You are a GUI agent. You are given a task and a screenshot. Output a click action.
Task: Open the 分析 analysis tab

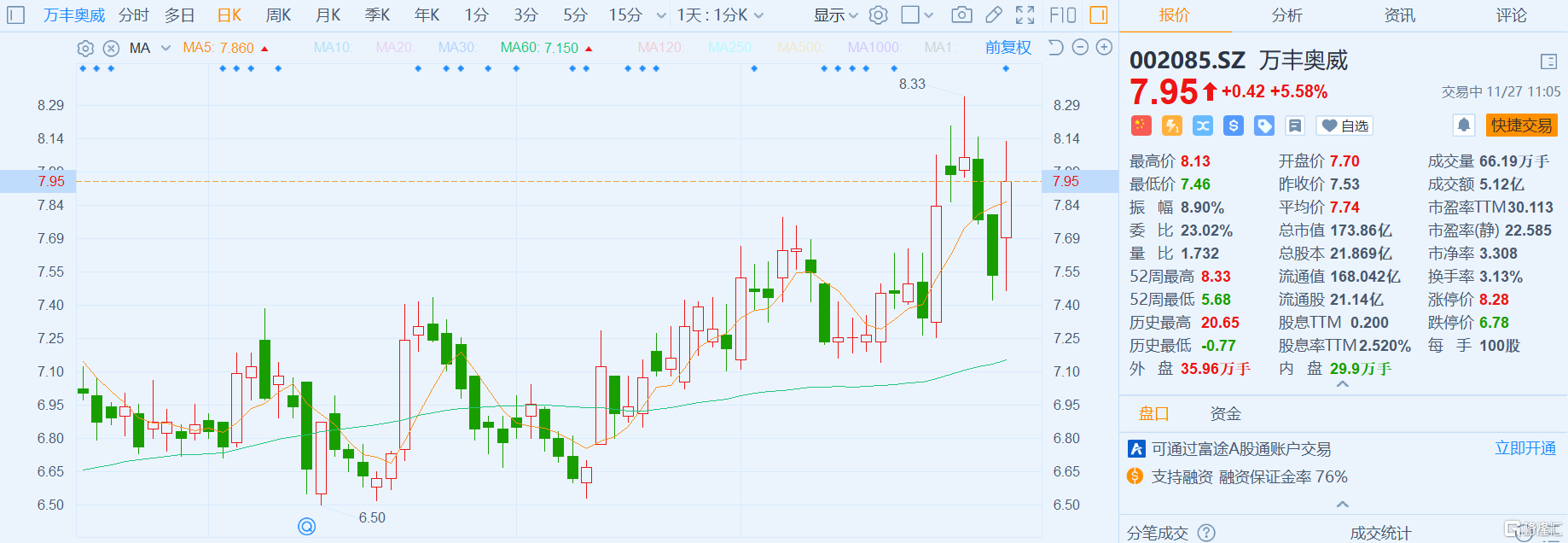pyautogui.click(x=1286, y=15)
